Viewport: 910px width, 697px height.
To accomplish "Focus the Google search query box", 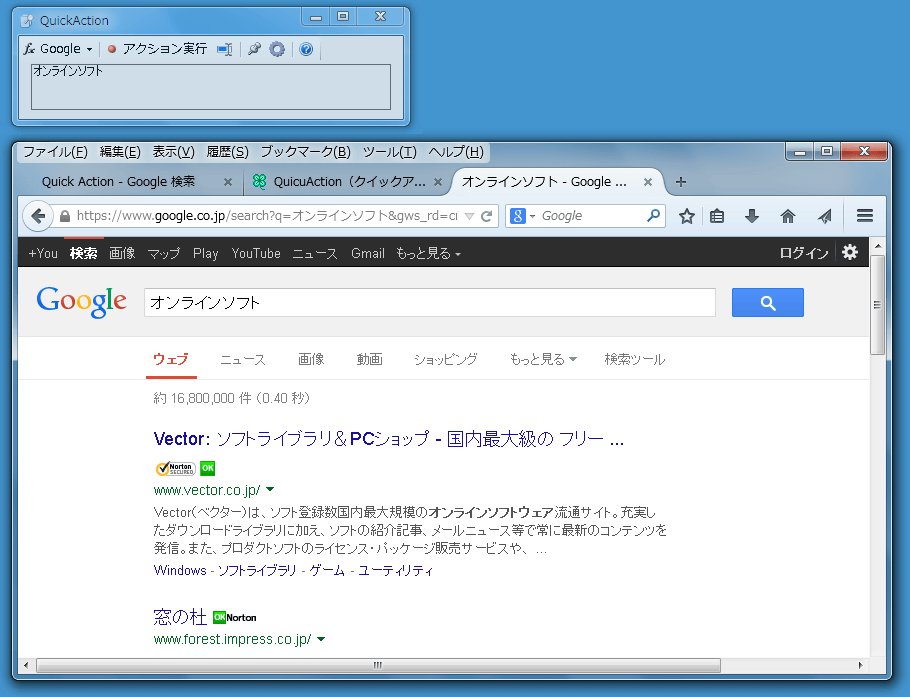I will click(429, 302).
